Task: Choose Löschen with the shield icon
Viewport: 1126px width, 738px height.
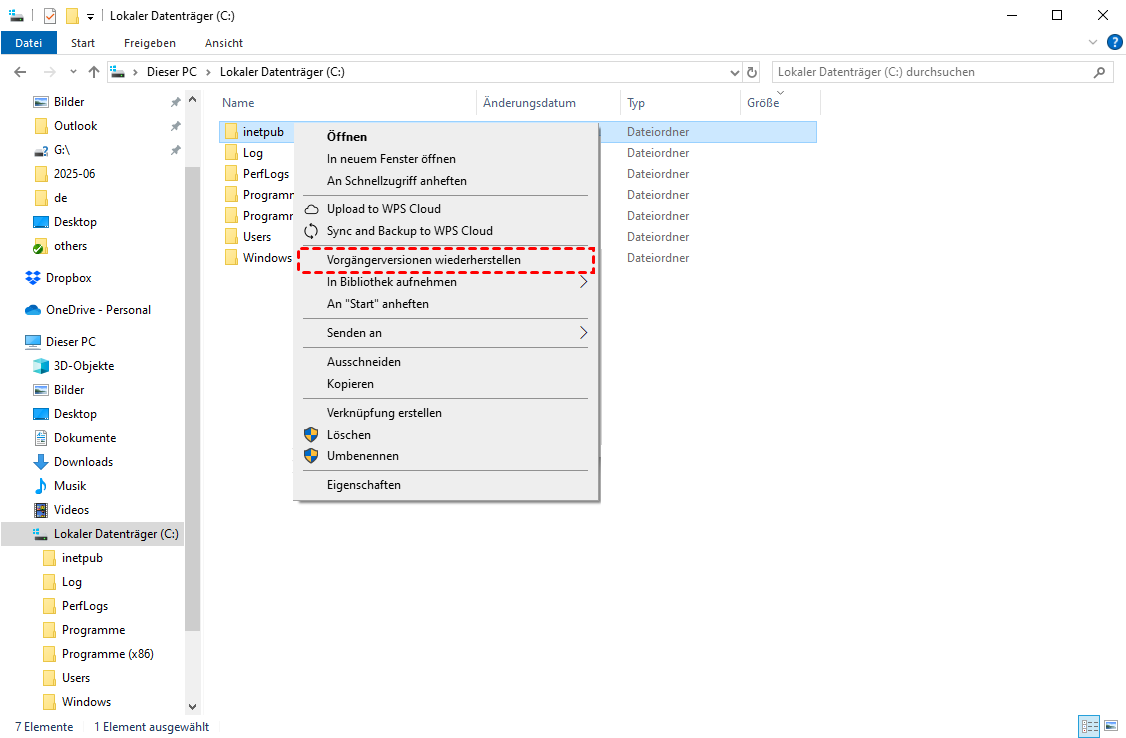Action: click(x=446, y=435)
